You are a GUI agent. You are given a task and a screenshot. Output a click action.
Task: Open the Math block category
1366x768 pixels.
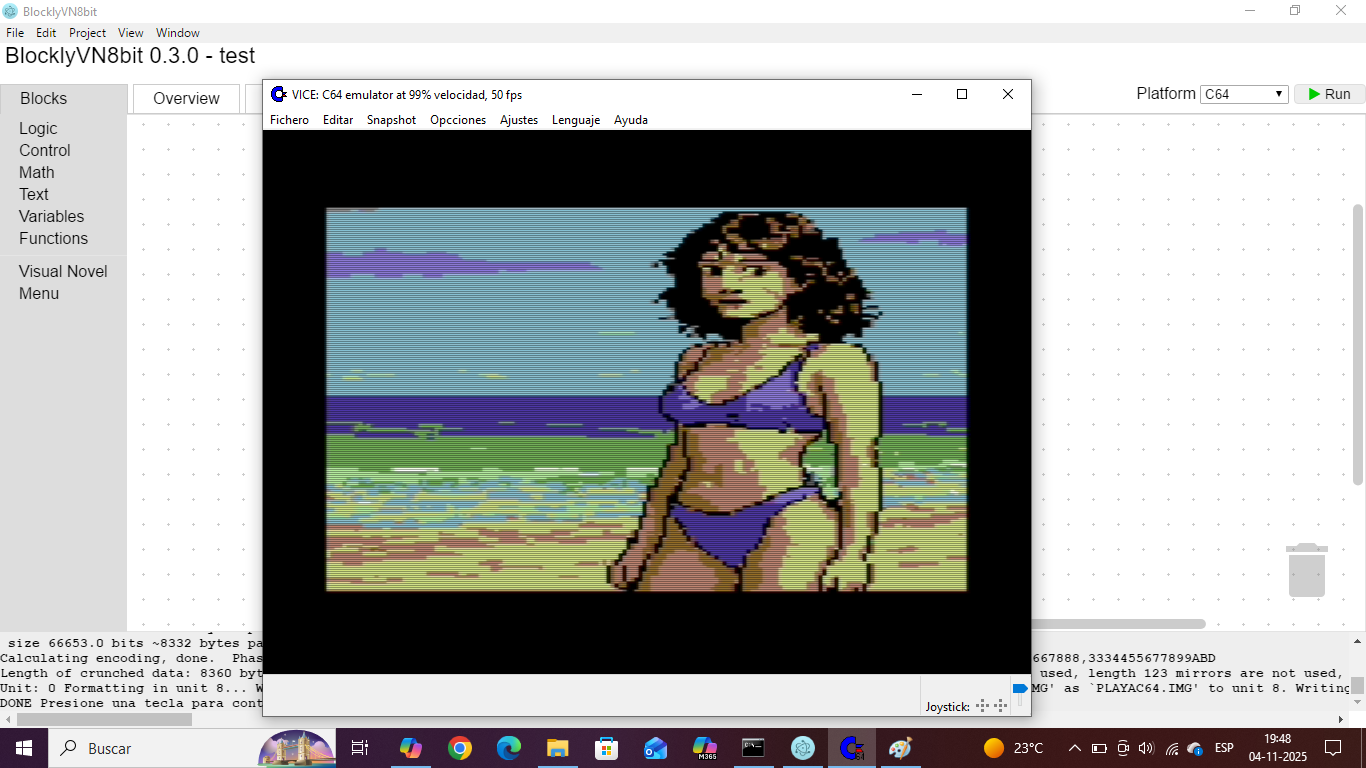click(37, 172)
